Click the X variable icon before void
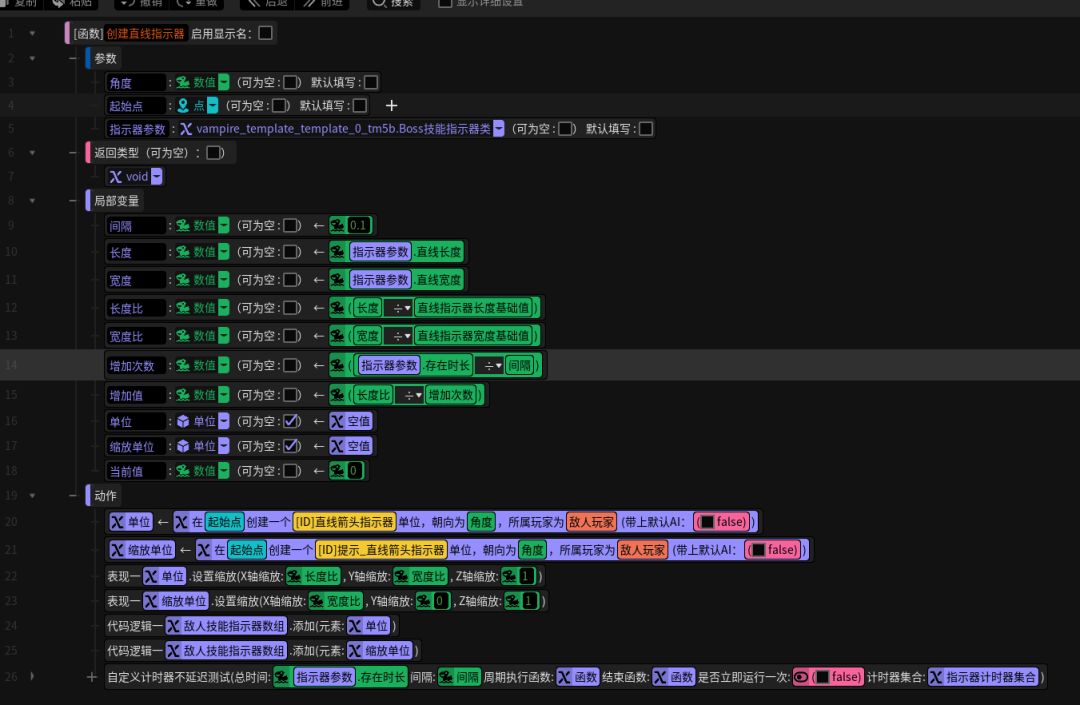This screenshot has height=705, width=1080. click(x=116, y=176)
